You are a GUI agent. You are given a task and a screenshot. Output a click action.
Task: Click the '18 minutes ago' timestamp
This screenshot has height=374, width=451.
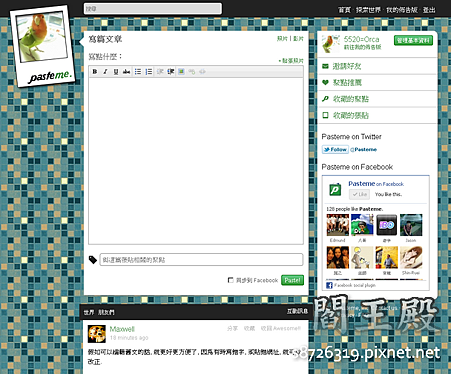(x=129, y=338)
